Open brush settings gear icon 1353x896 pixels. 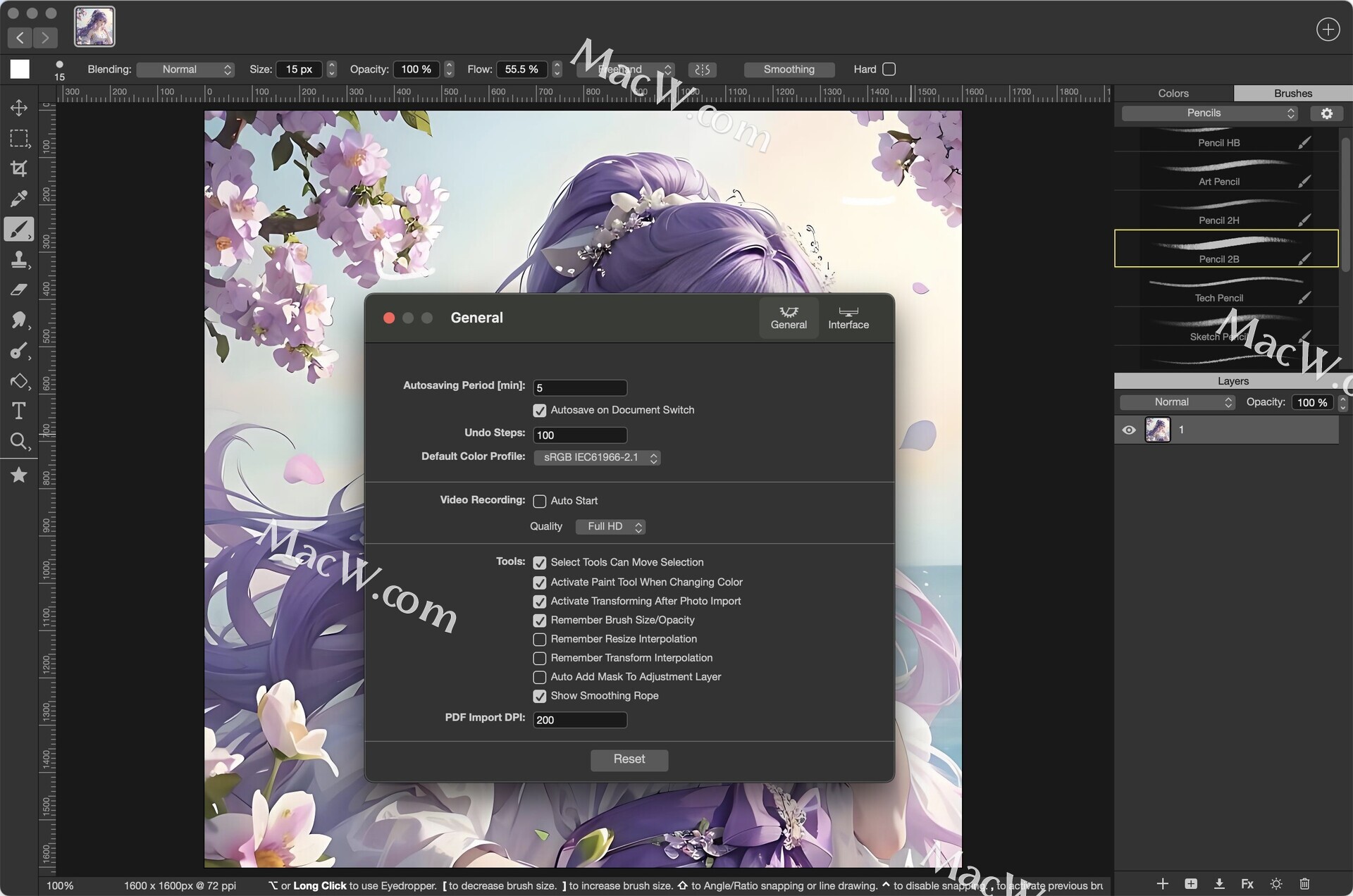(1326, 113)
